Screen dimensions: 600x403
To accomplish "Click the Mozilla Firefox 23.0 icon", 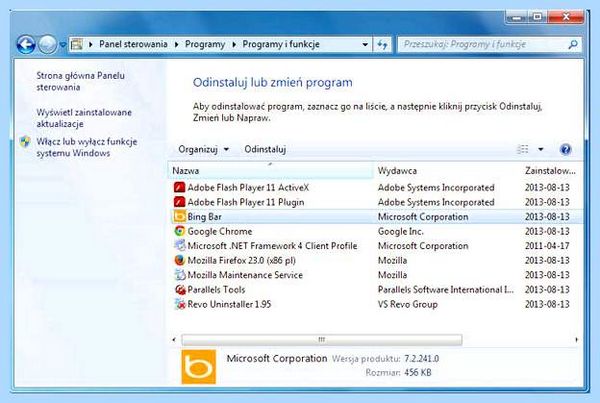I will coord(179,260).
